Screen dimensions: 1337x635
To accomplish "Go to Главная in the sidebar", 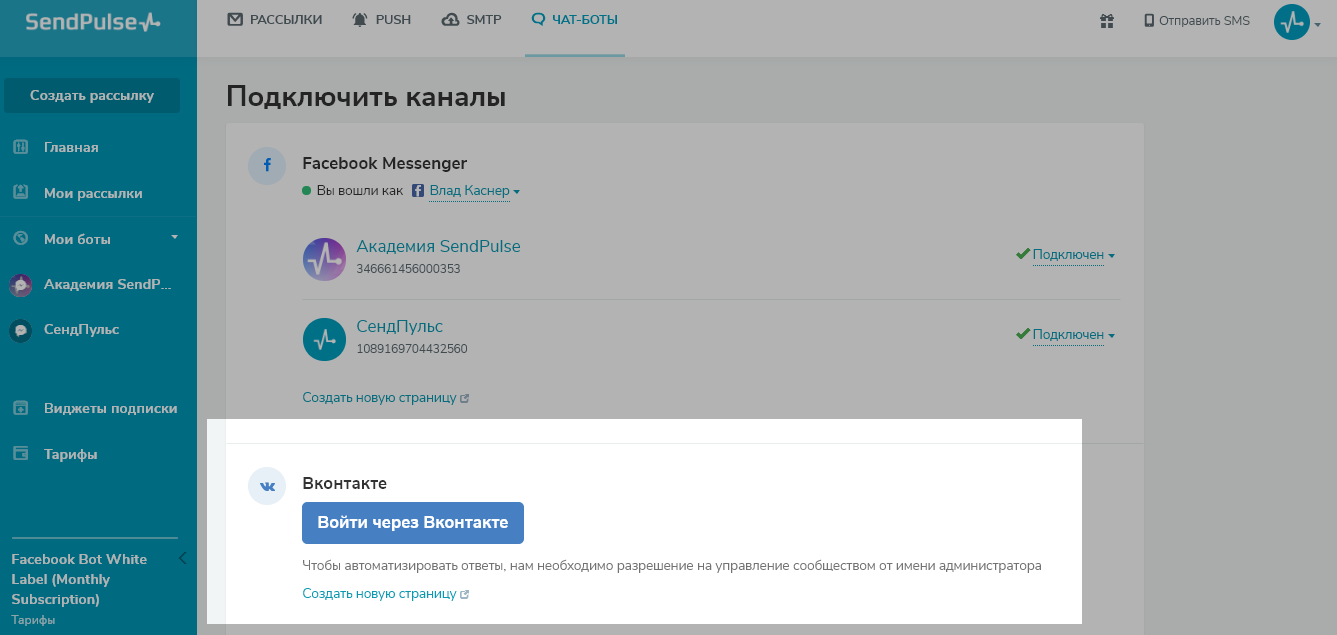I will (x=71, y=147).
